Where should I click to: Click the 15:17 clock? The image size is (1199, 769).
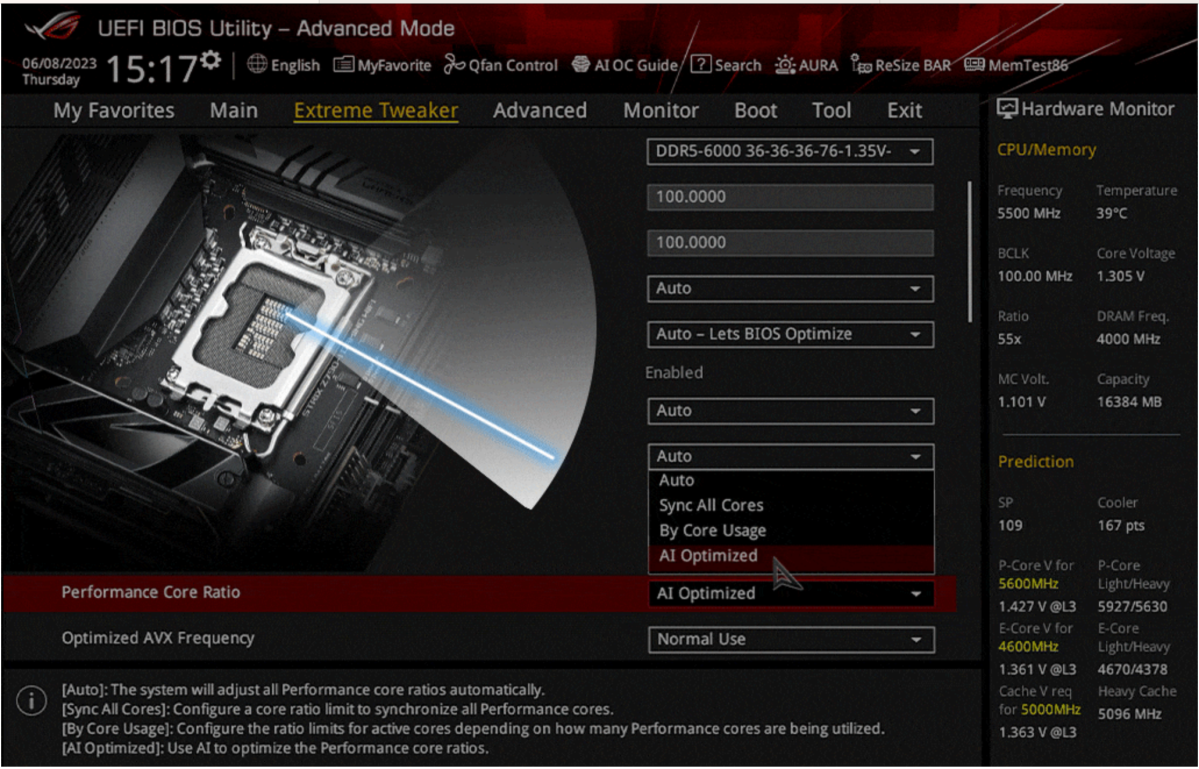coord(151,70)
